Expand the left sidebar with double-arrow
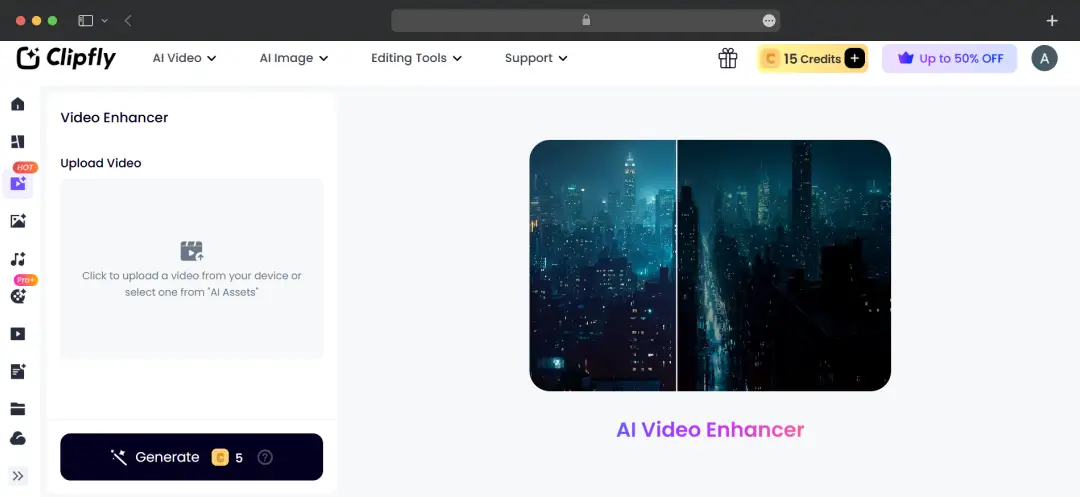The image size is (1080, 497). coord(18,476)
